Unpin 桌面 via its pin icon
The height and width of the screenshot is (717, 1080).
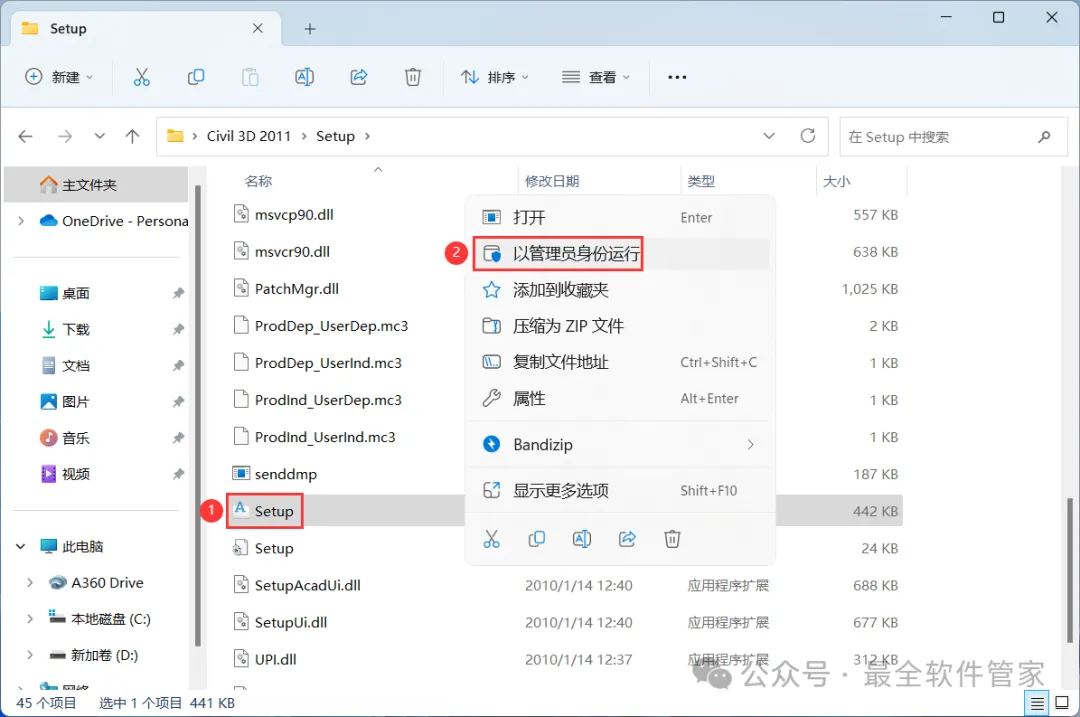178,293
